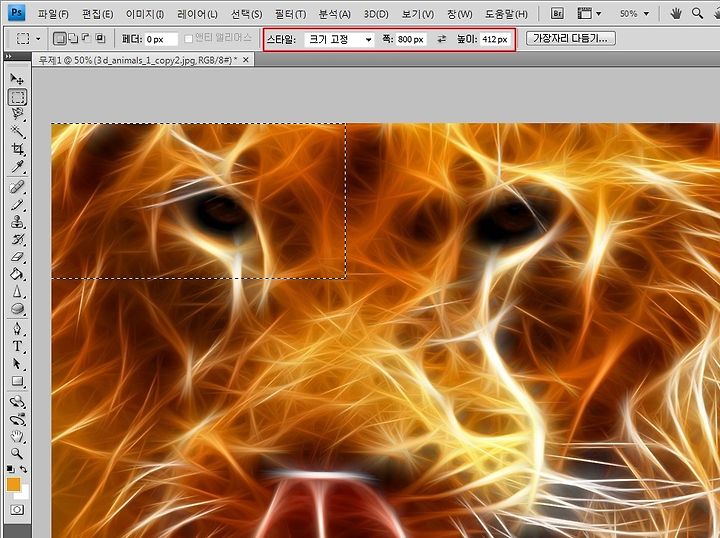
Task: Select the Zoom tool in toolbox
Action: (17, 454)
